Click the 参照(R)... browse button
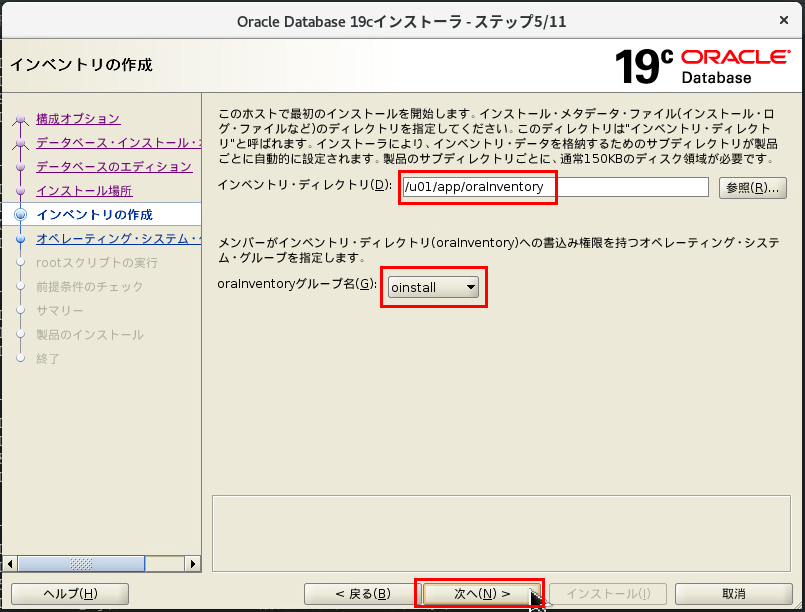The height and width of the screenshot is (612, 805). [753, 188]
